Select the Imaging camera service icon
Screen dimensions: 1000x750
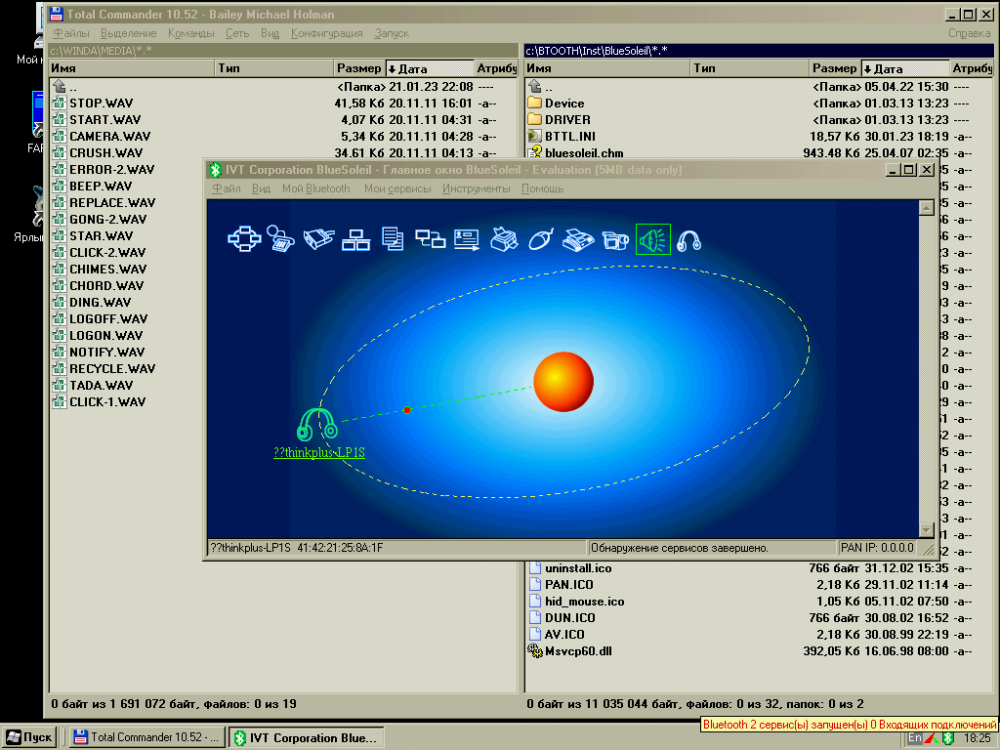point(615,239)
